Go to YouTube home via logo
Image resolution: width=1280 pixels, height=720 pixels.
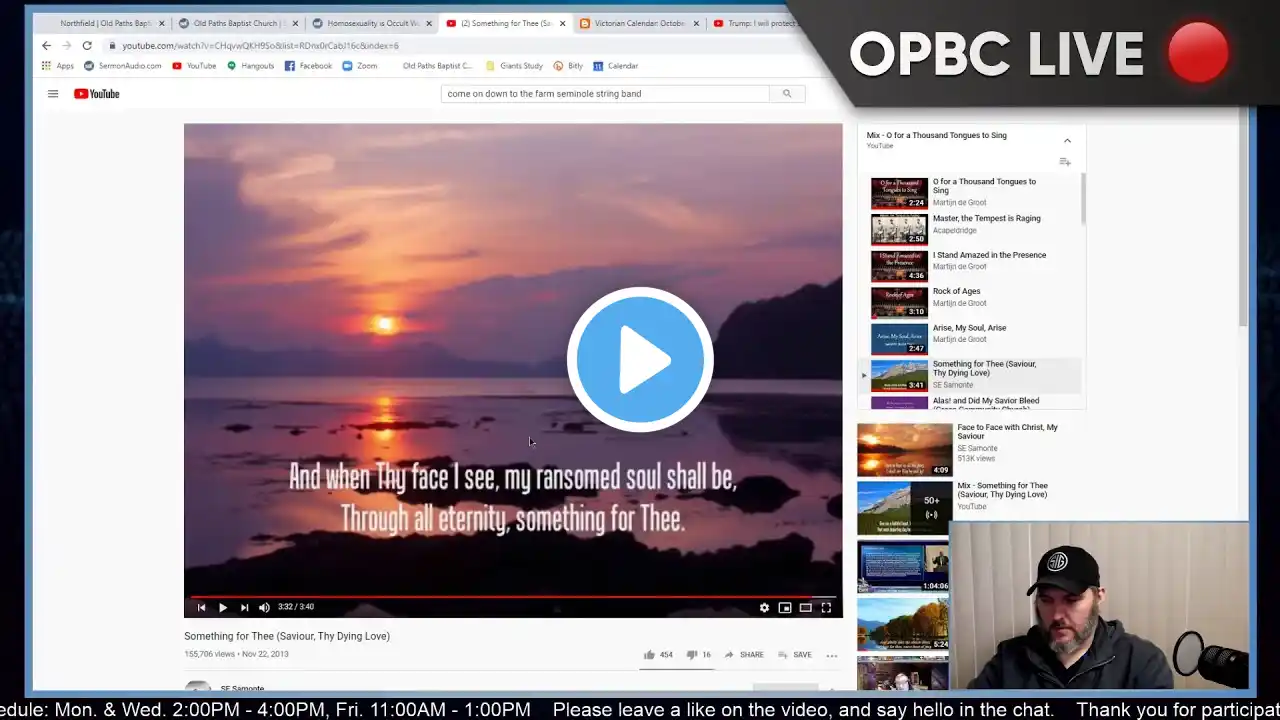97,94
